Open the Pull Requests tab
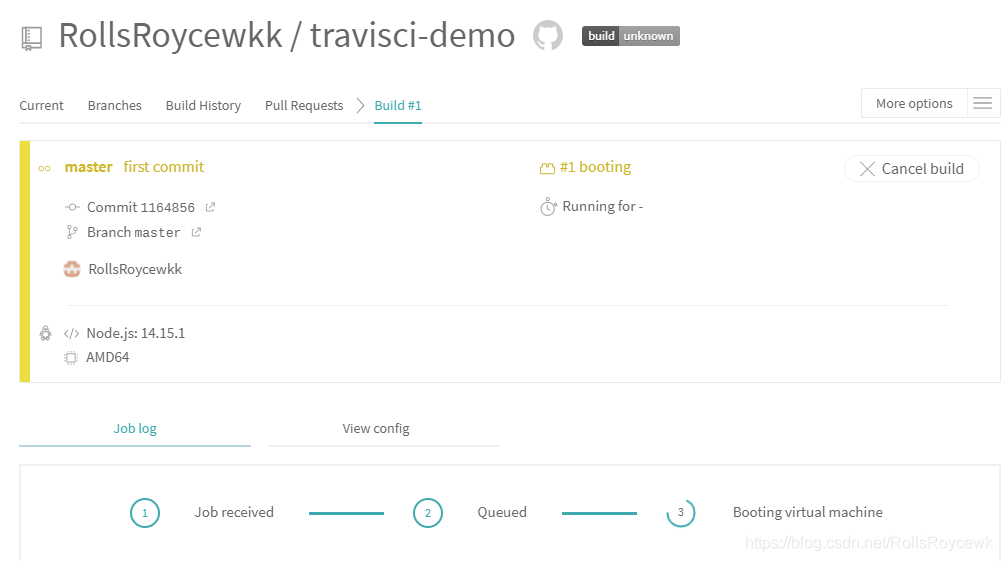The width and height of the screenshot is (1002, 561). [x=304, y=105]
